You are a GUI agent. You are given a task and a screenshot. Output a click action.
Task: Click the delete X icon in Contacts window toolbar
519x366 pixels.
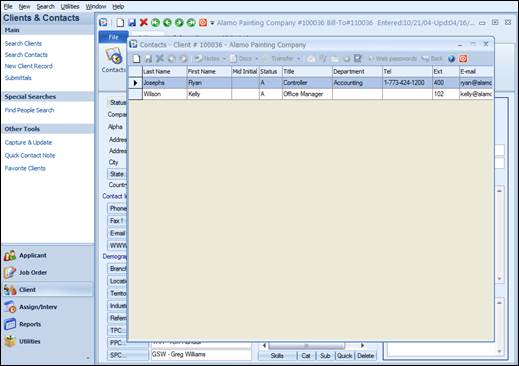tap(160, 59)
